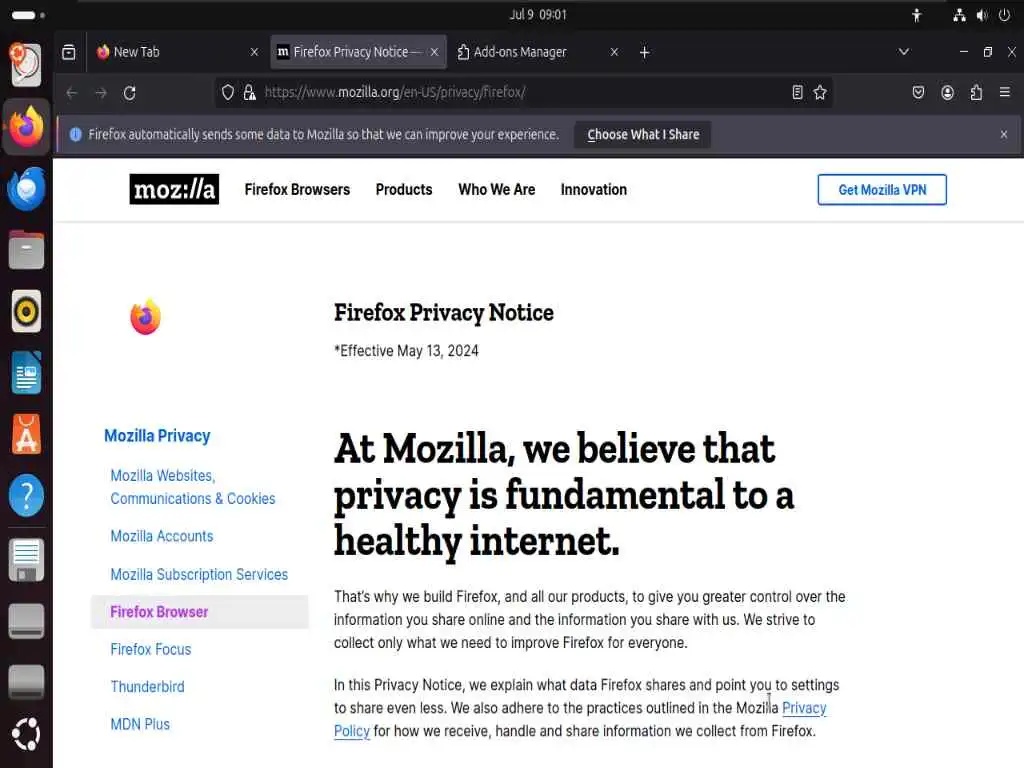Launch Thunderbird Mail from the dock
The width and height of the screenshot is (1024, 768).
coord(26,189)
